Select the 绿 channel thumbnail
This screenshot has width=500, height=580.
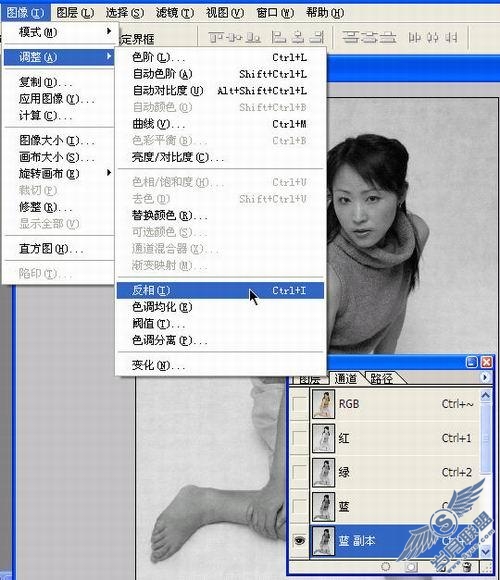pyautogui.click(x=324, y=472)
